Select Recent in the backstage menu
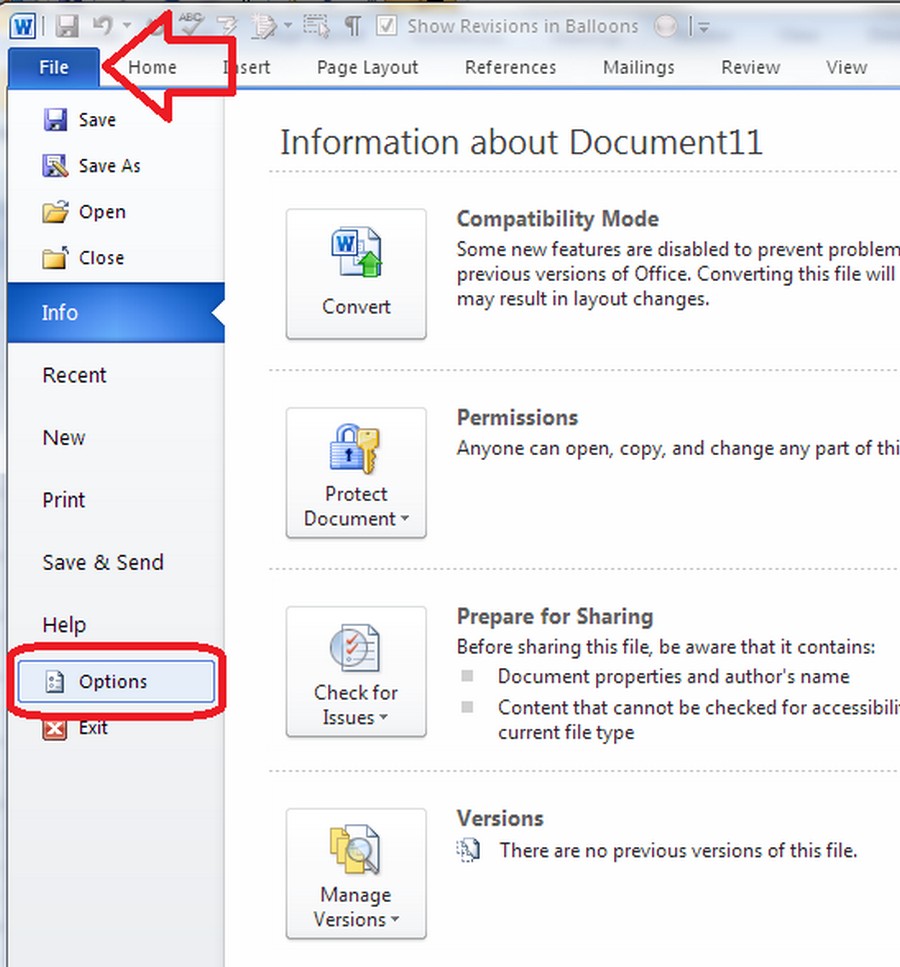This screenshot has width=900, height=967. pos(75,375)
